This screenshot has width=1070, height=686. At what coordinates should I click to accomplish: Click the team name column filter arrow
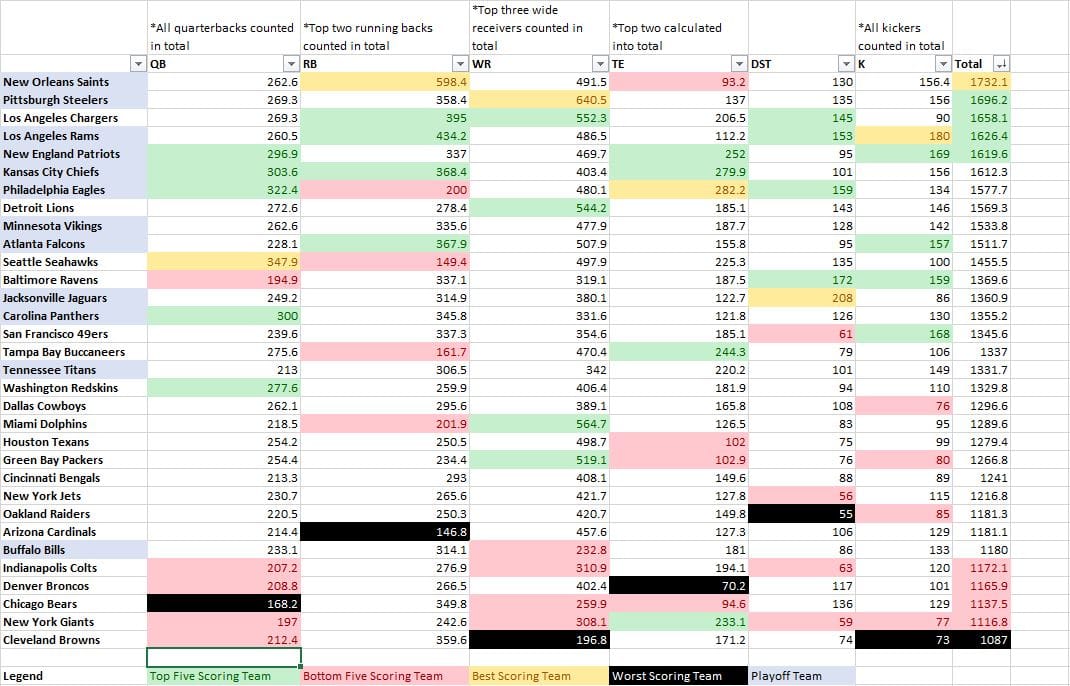(138, 64)
